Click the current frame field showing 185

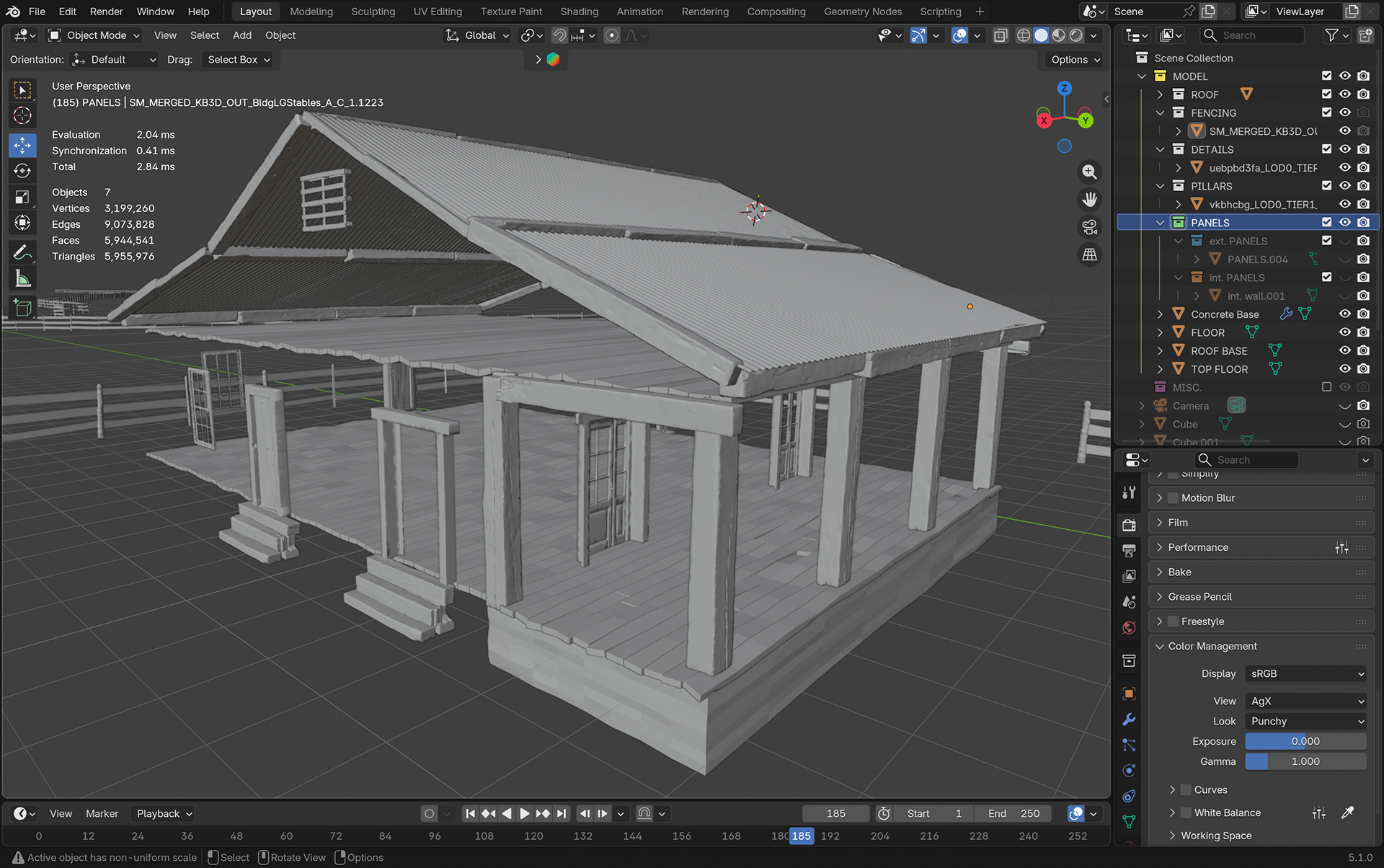pos(835,814)
